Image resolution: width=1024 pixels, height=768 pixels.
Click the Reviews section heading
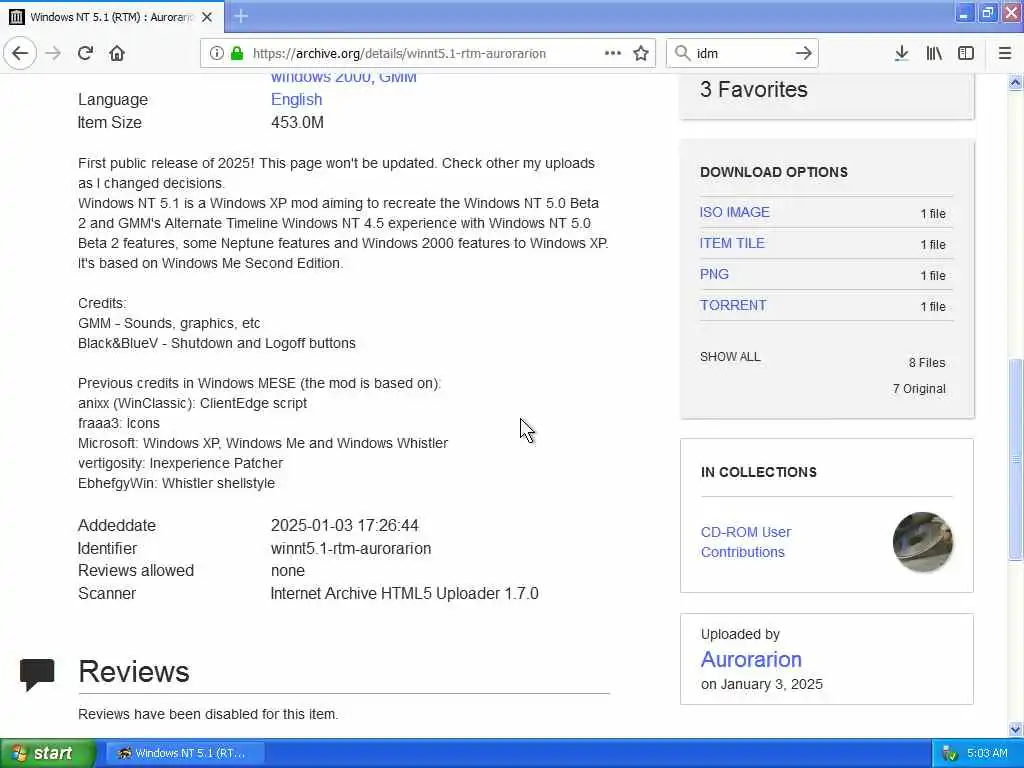134,671
